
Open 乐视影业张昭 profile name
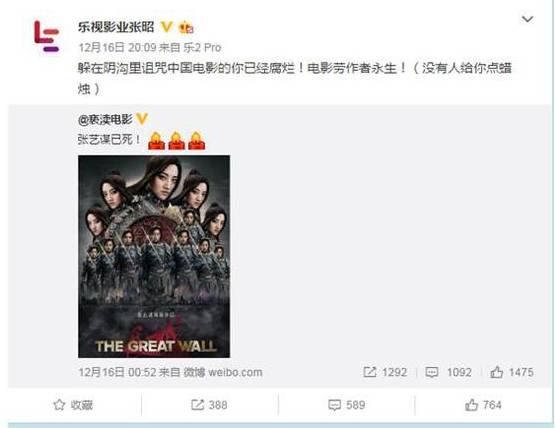coord(116,27)
